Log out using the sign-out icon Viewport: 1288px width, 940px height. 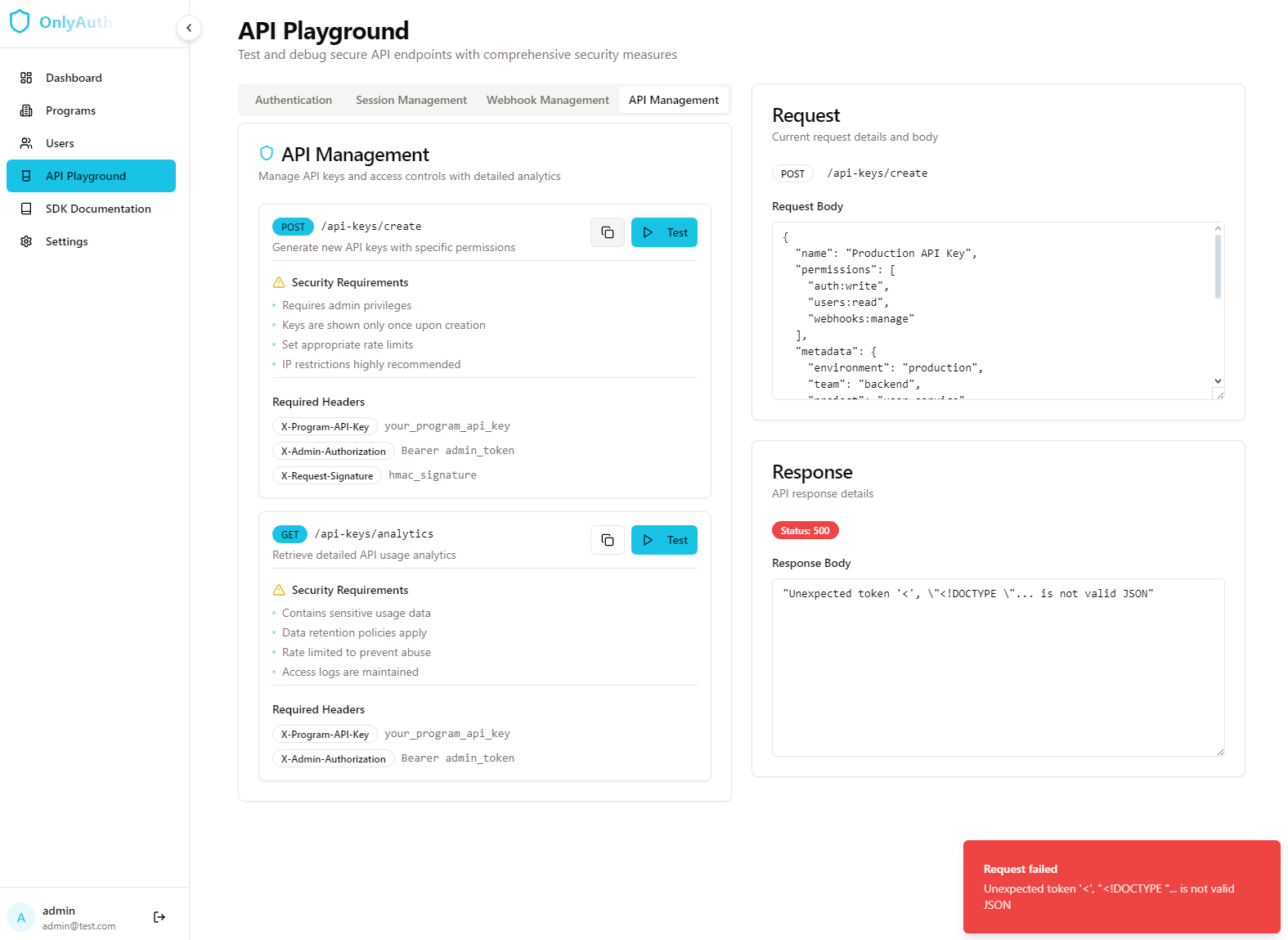pos(159,917)
